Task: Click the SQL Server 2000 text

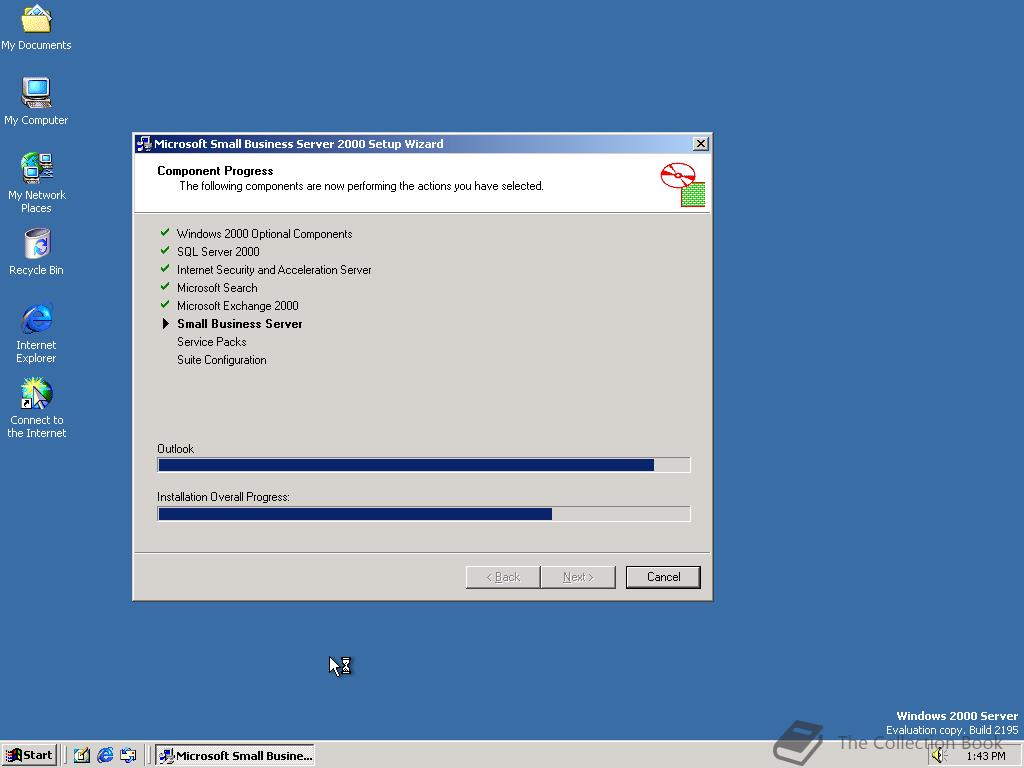Action: 218,251
